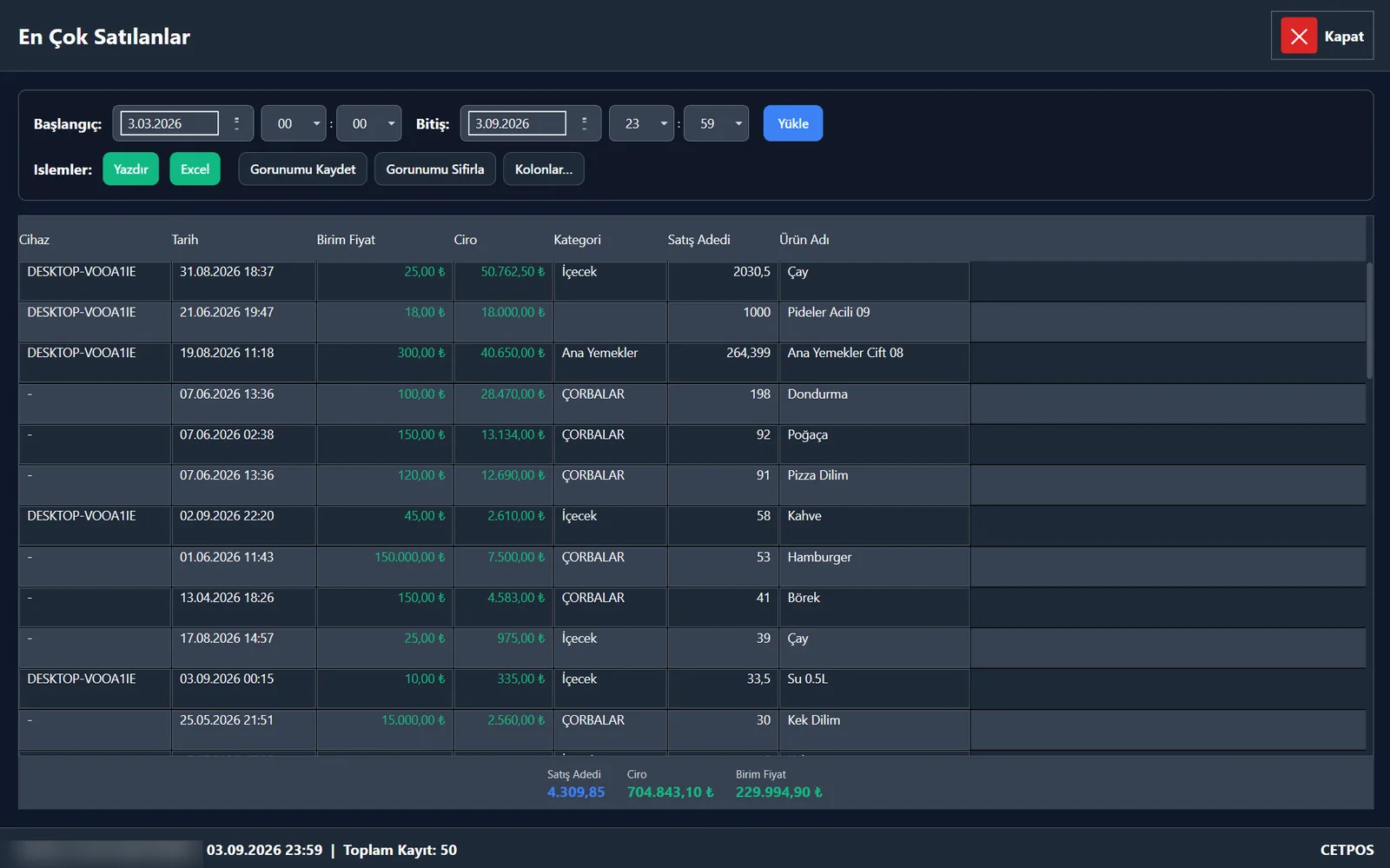Expand the end hour 23 dropdown
The height and width of the screenshot is (868, 1390).
point(664,123)
